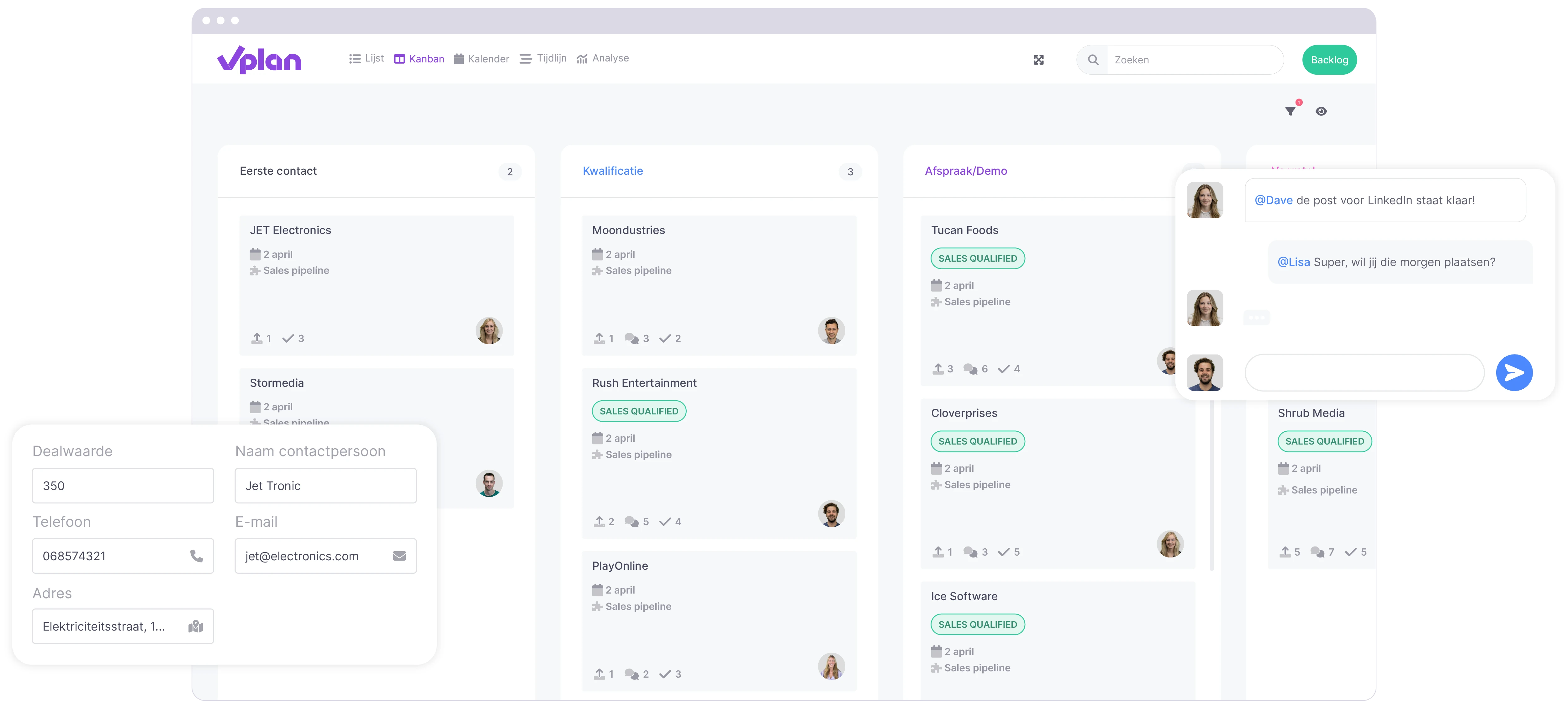Click SALES QUALIFIED label on Tucan Foods
Viewport: 1568px width, 709px height.
click(978, 258)
